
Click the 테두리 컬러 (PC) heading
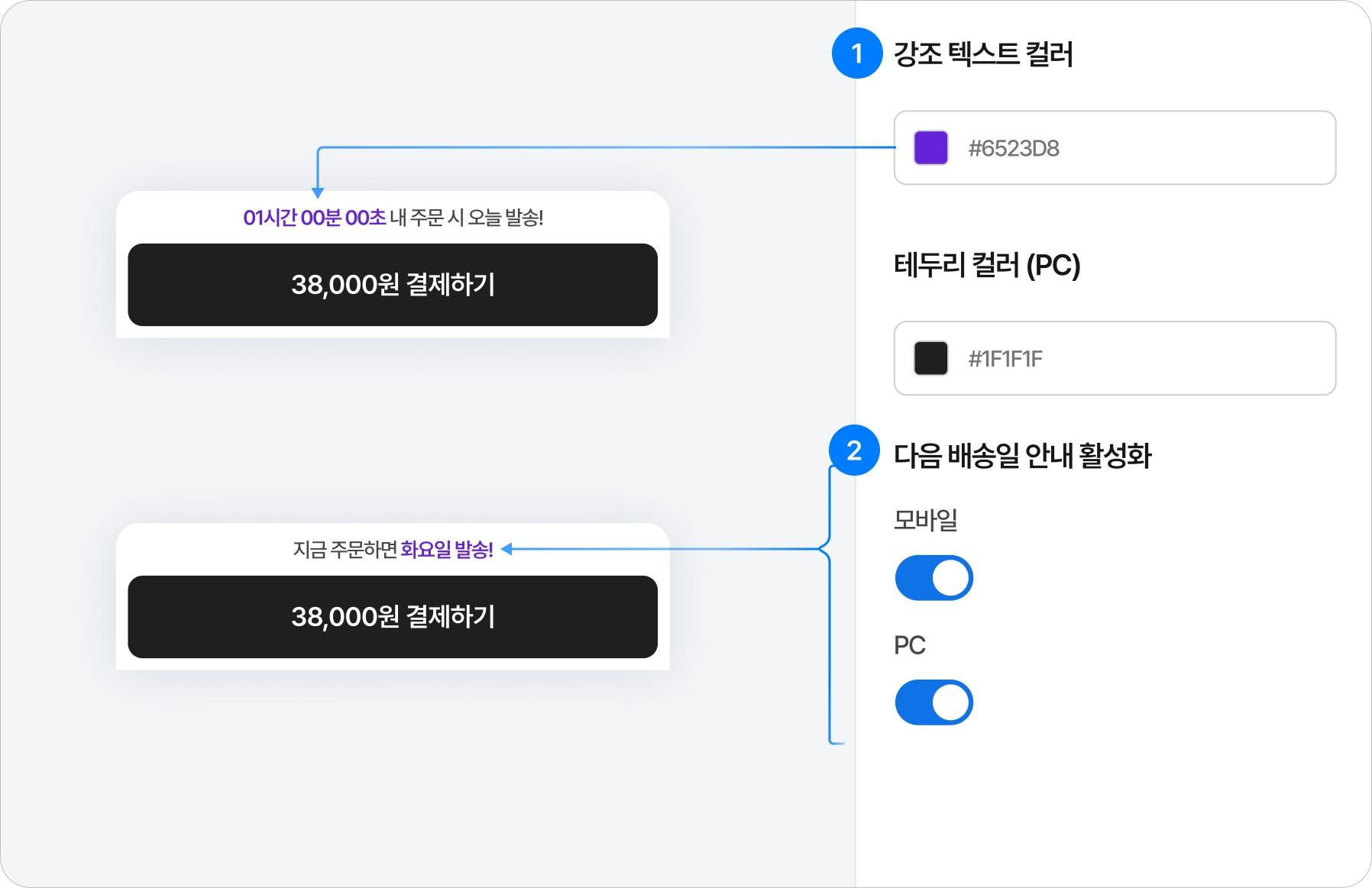tap(987, 265)
